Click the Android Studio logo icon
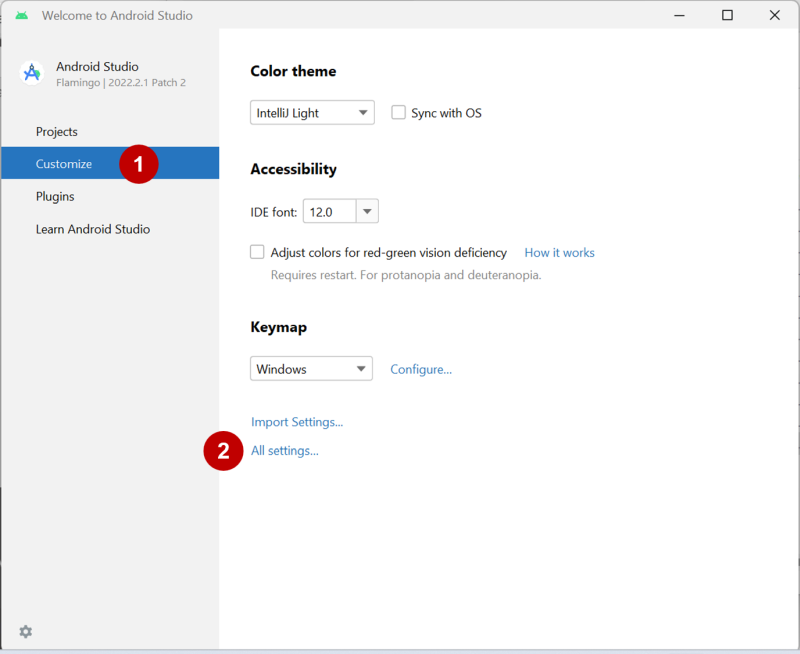Viewport: 800px width, 654px height. [32, 73]
